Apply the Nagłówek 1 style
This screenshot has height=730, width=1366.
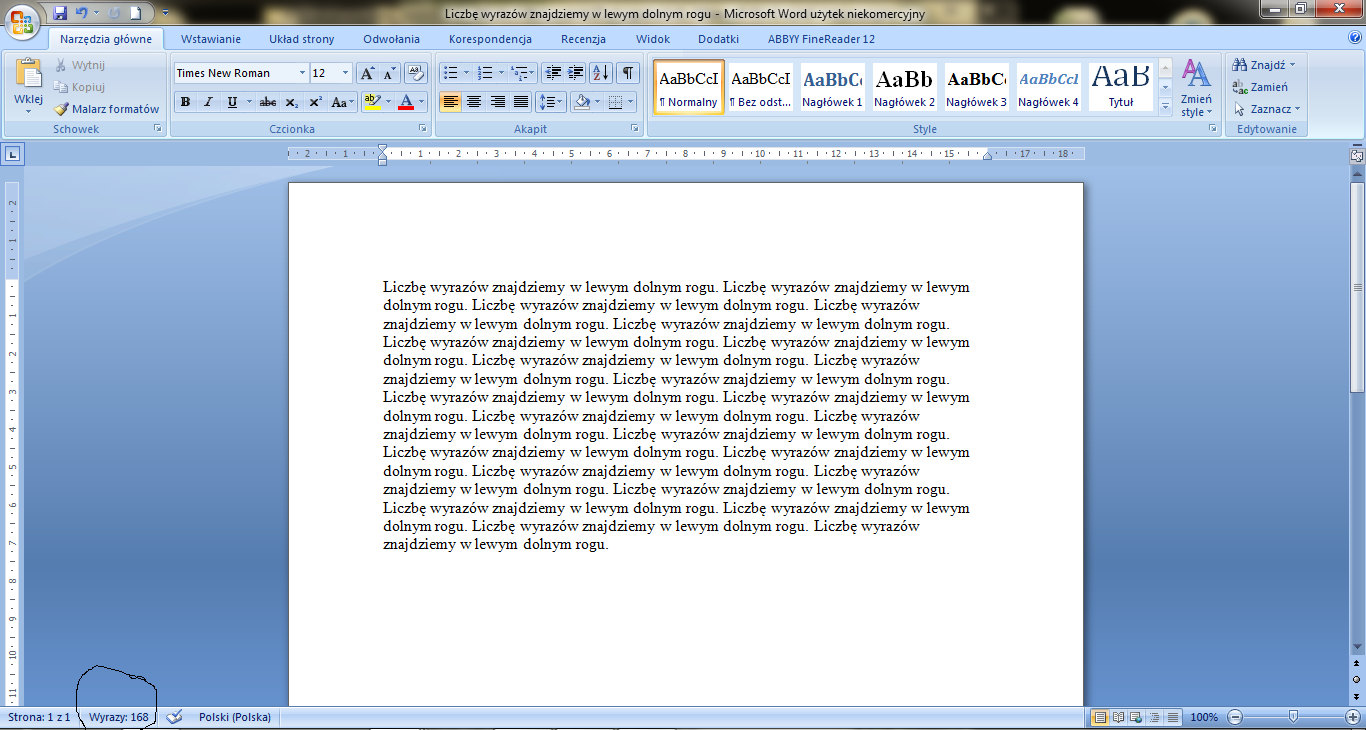click(x=832, y=88)
